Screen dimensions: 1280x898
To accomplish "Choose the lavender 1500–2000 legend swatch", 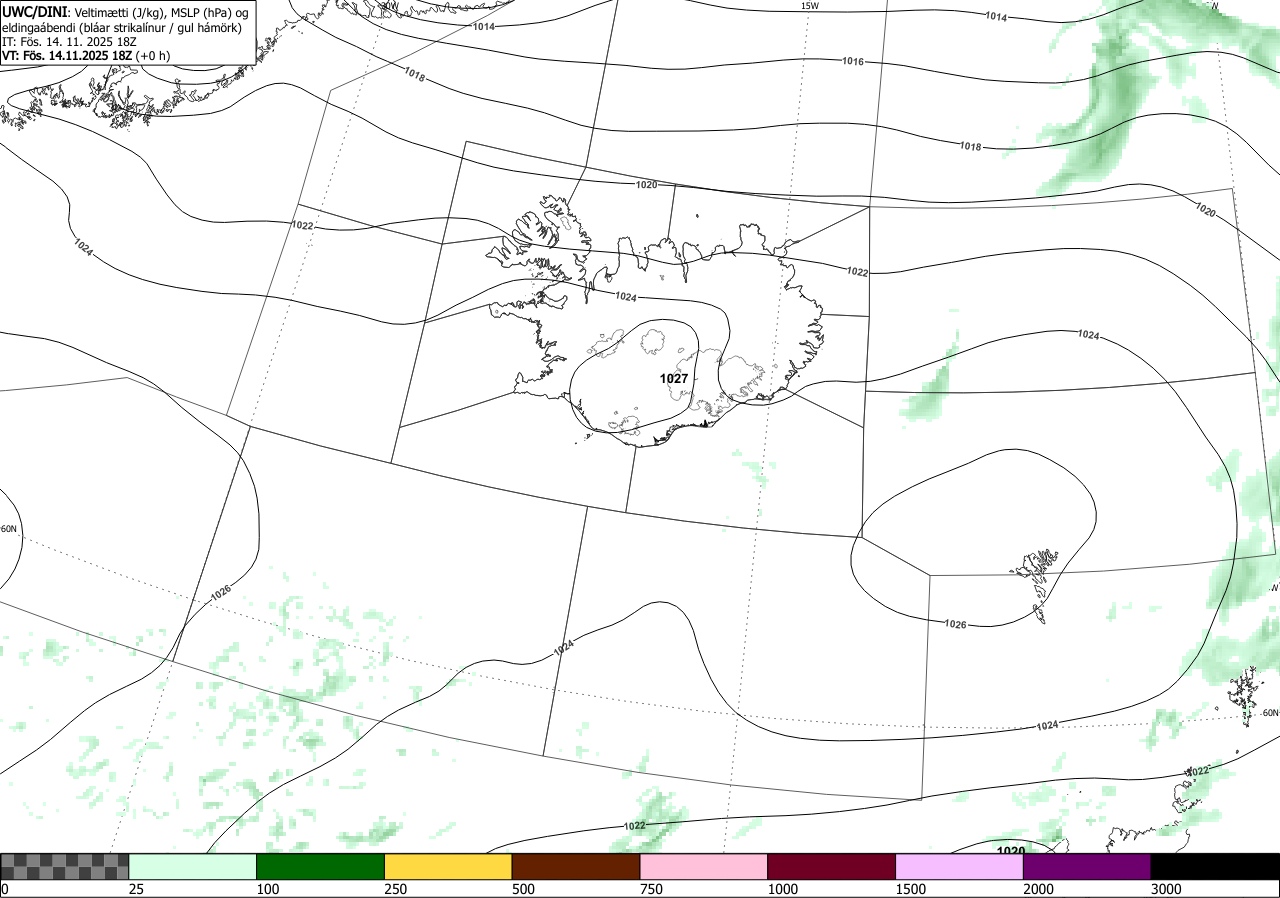I will [960, 866].
